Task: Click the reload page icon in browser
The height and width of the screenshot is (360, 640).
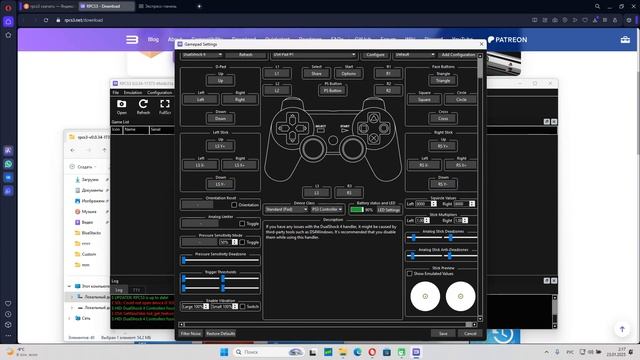Action: point(46,20)
